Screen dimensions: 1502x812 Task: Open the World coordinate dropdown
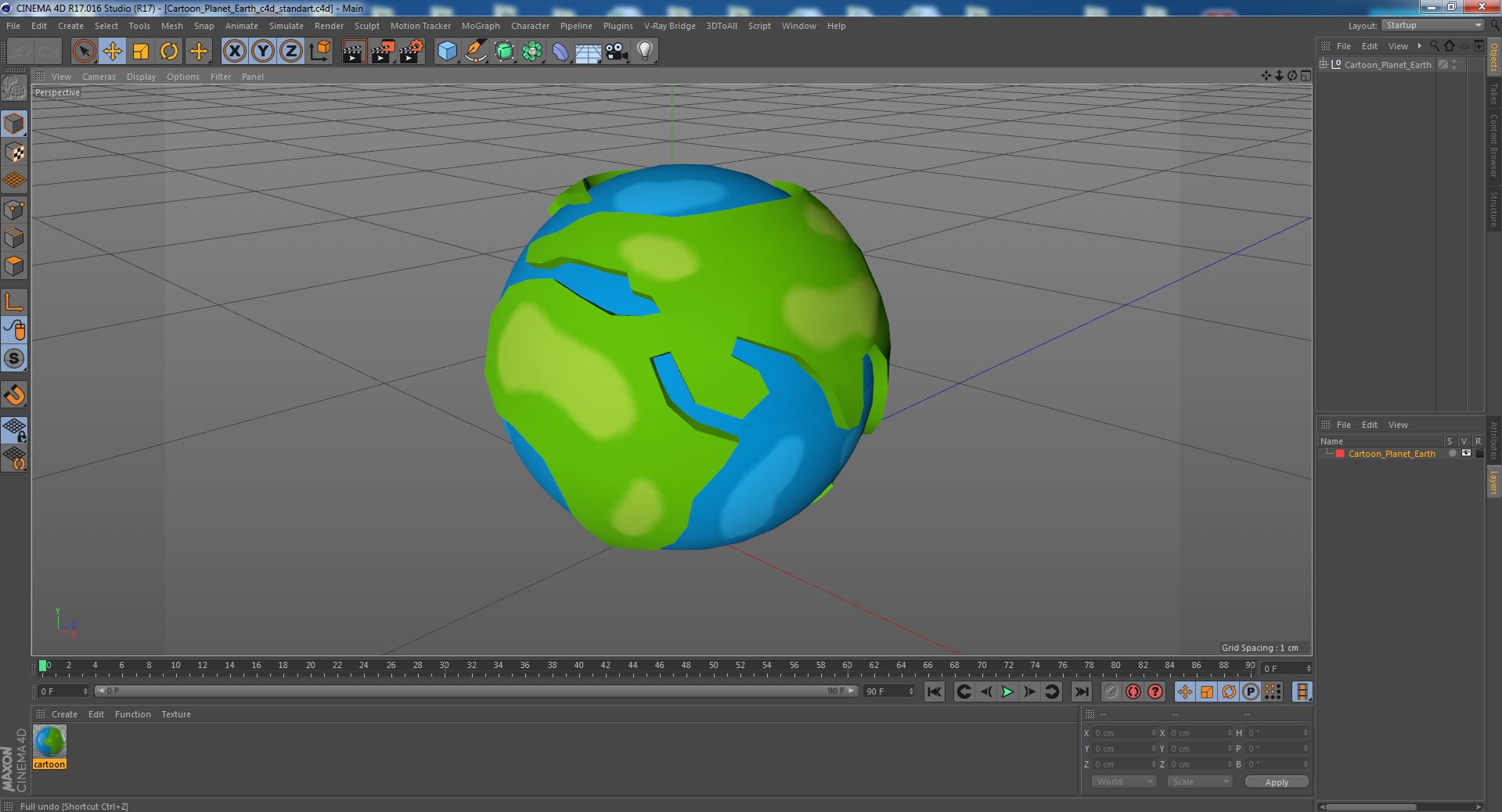point(1124,781)
